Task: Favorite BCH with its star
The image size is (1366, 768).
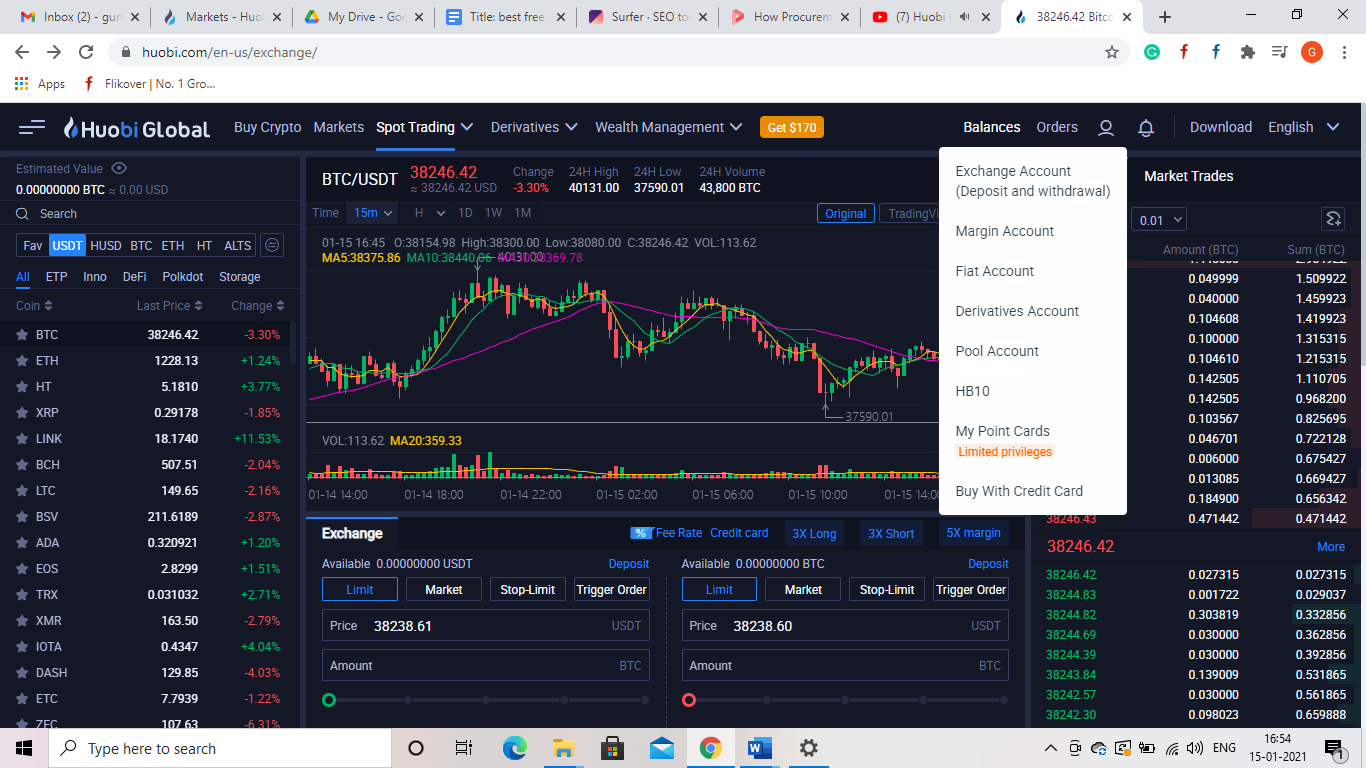Action: (x=22, y=465)
